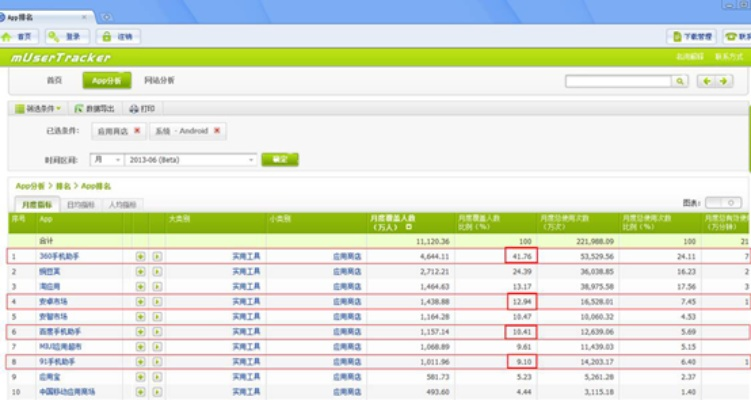Open the 安卓市场 app link

(x=53, y=302)
